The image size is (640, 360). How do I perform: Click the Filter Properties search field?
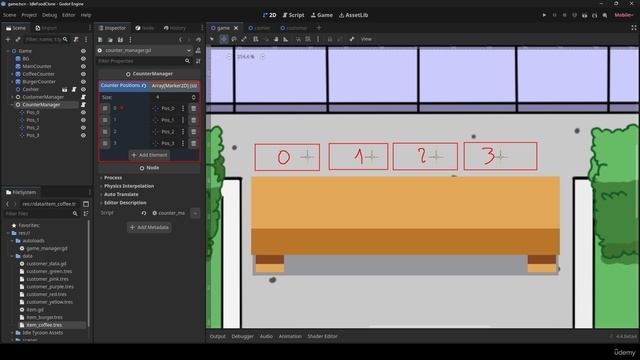tap(144, 61)
